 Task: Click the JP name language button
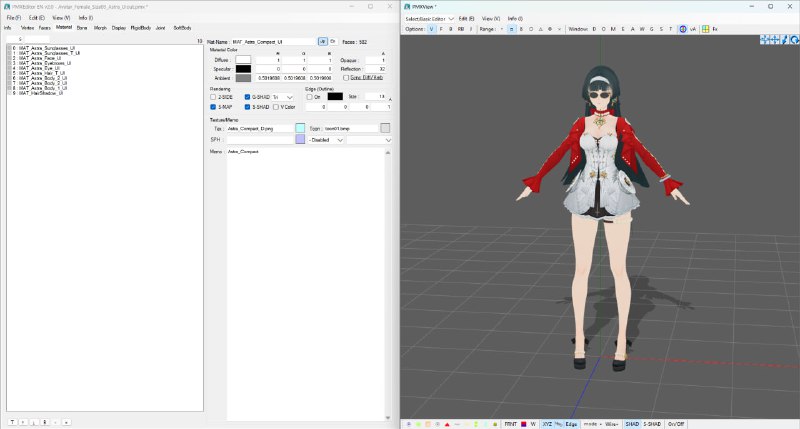322,41
